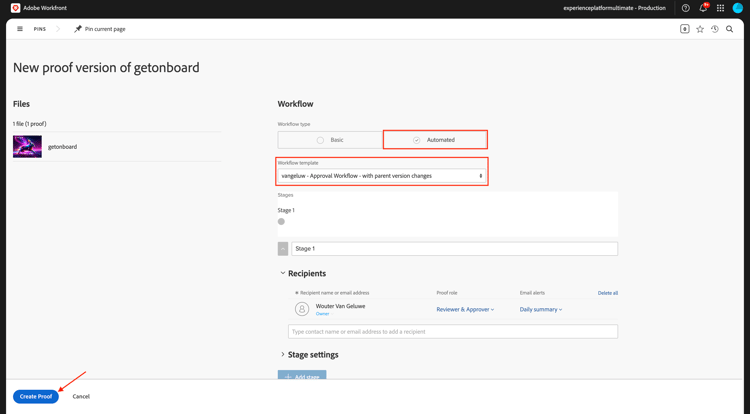The width and height of the screenshot is (750, 414).
Task: Click the Adobe Workfront logo icon
Action: click(15, 8)
